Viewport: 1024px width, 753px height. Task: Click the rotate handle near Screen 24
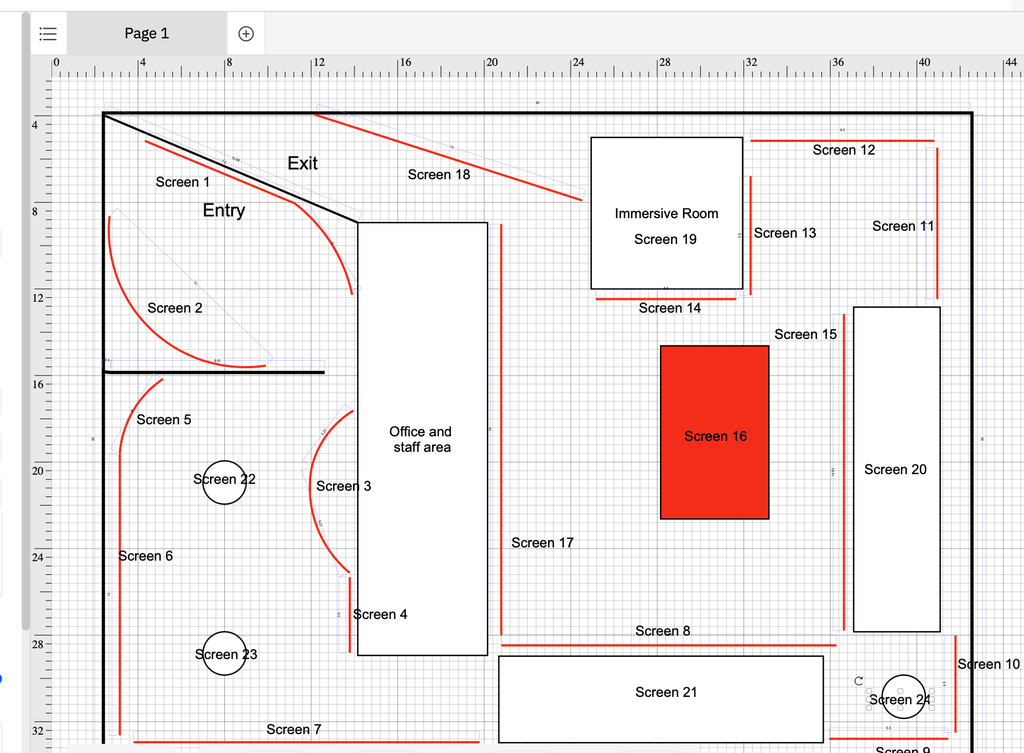pyautogui.click(x=859, y=680)
